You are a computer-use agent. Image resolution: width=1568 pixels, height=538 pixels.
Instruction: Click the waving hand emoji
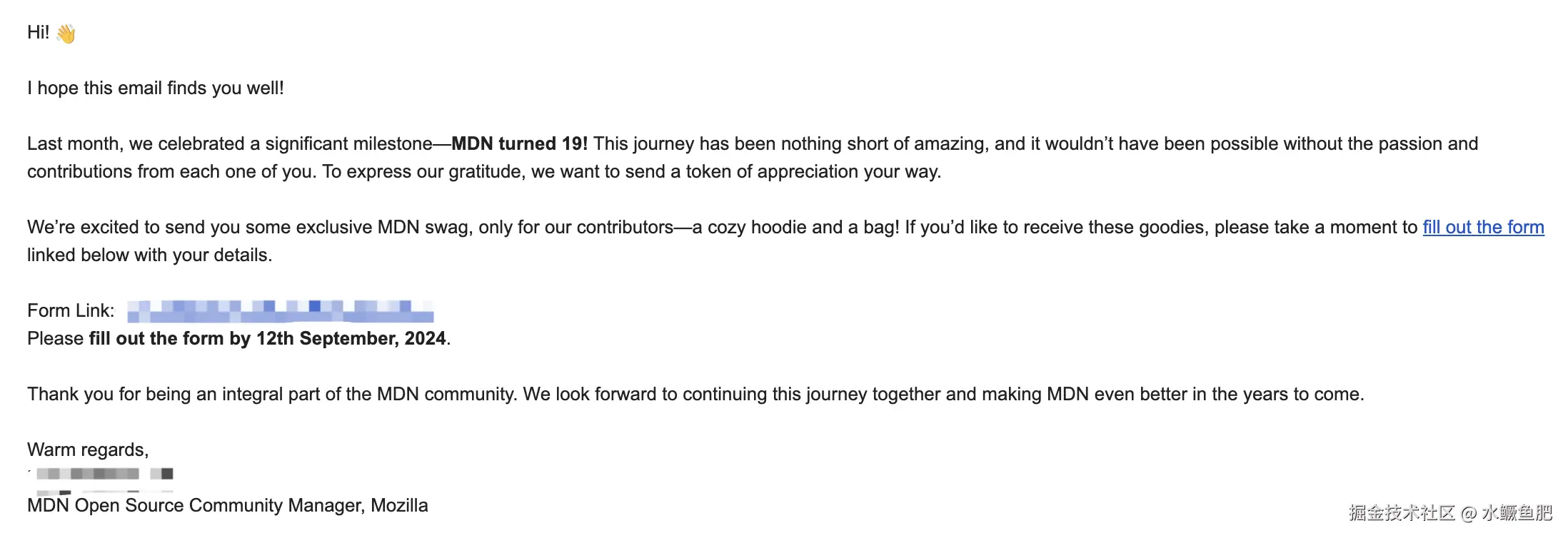pos(66,34)
